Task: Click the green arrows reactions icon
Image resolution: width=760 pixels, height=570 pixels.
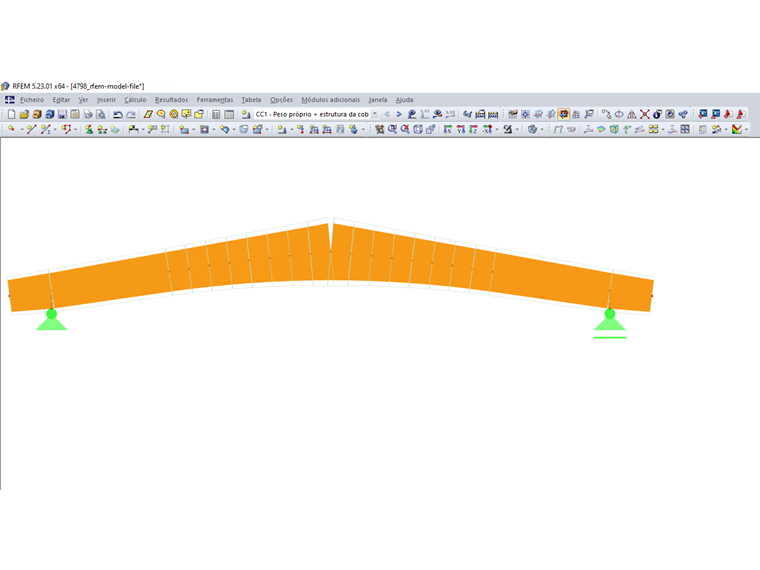Action: click(x=627, y=129)
